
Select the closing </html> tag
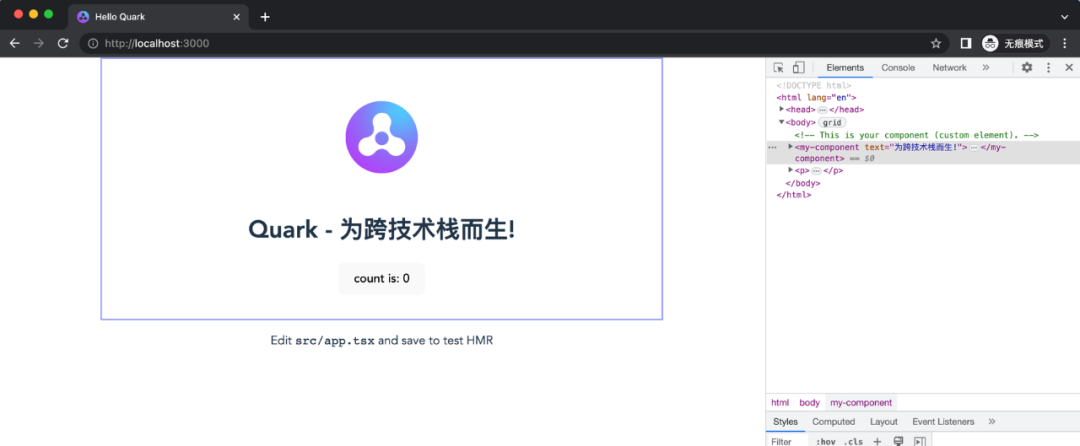pos(794,195)
